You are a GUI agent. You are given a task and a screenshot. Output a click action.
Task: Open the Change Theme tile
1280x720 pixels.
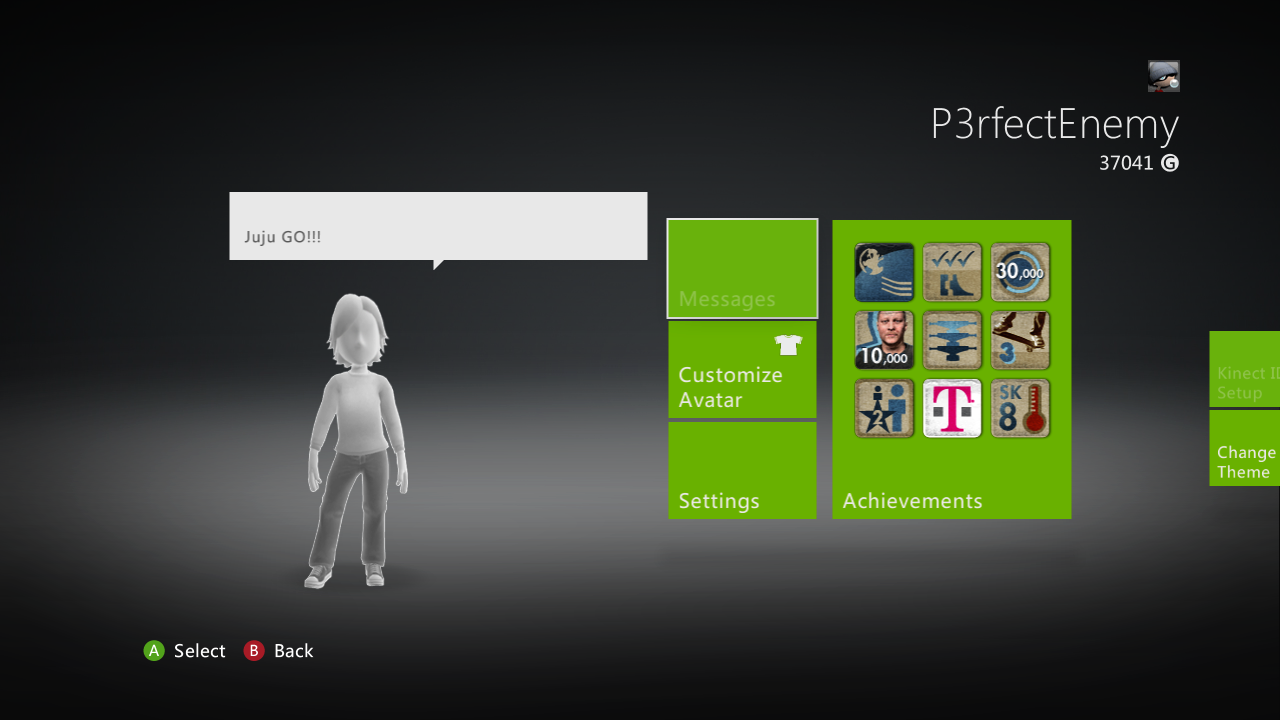(1245, 448)
